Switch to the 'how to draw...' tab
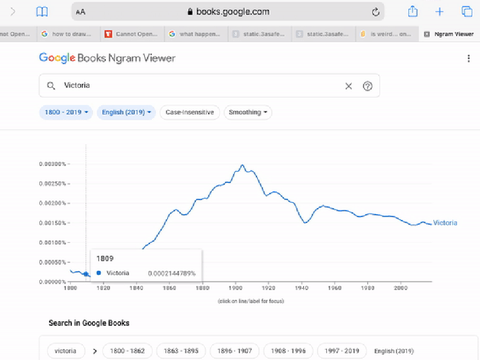This screenshot has height=360, width=480. [68, 34]
